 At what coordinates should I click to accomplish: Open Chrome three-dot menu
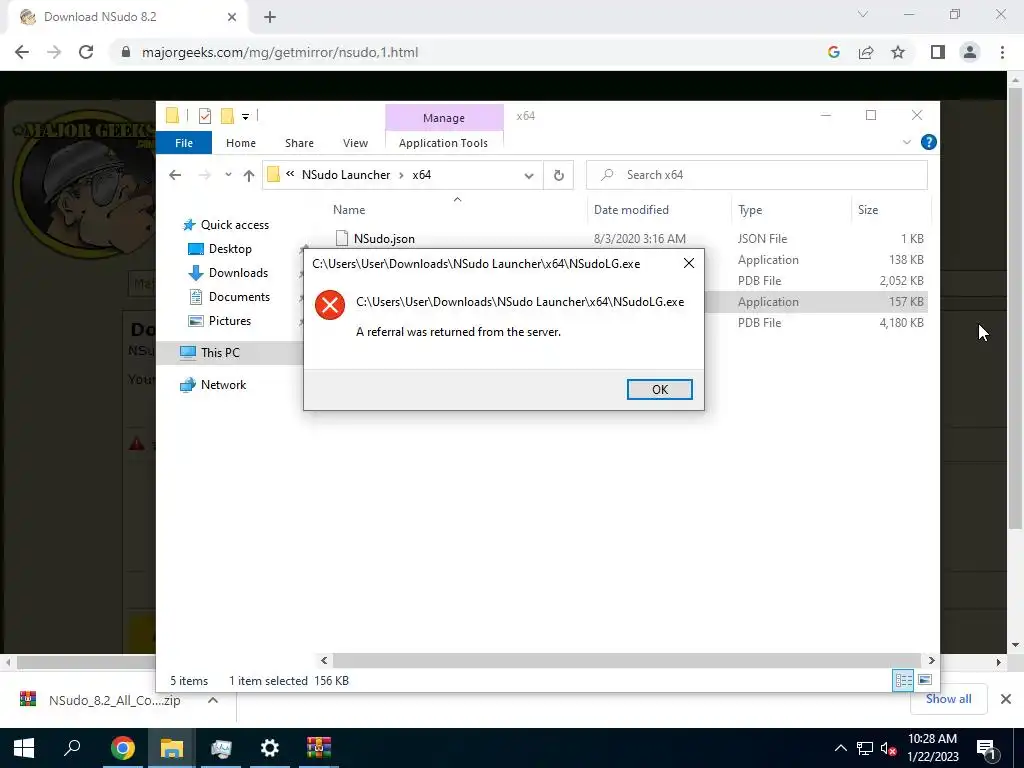[x=1002, y=52]
